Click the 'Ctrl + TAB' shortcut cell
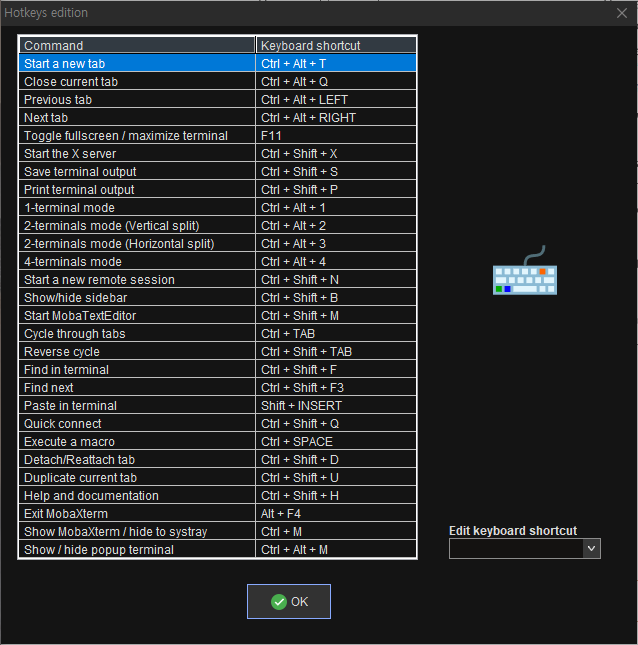The height and width of the screenshot is (645, 638). tap(336, 334)
